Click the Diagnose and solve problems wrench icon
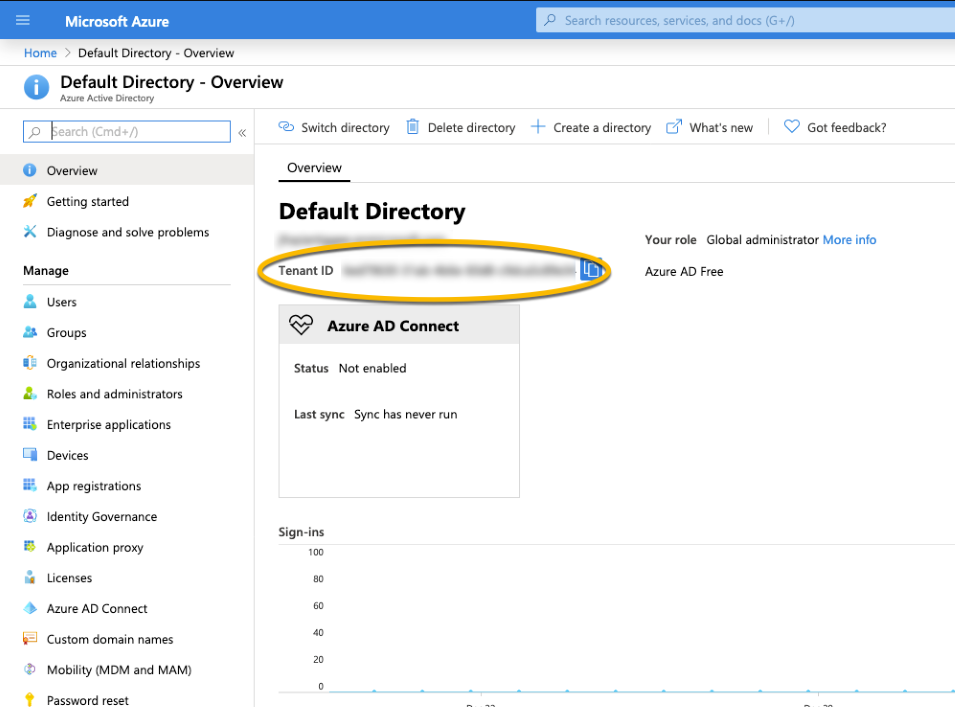Viewport: 955px width, 707px height. coord(30,231)
